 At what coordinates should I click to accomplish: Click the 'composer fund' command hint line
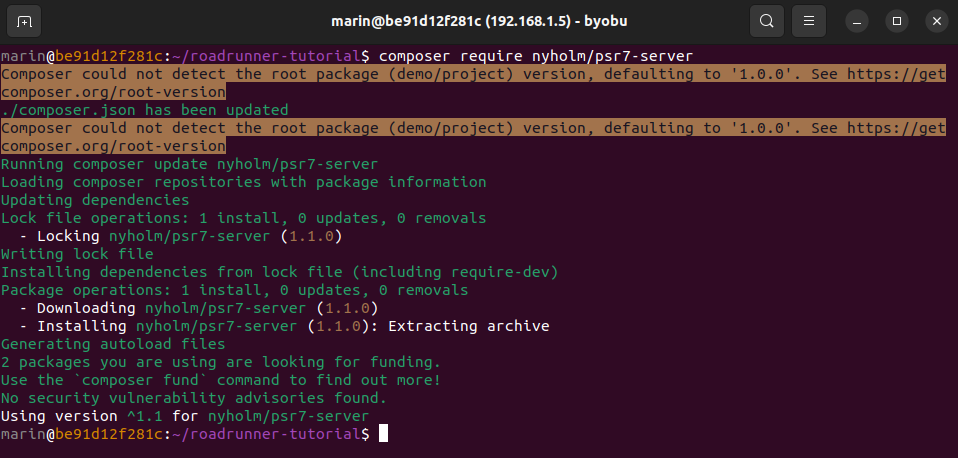click(x=221, y=380)
